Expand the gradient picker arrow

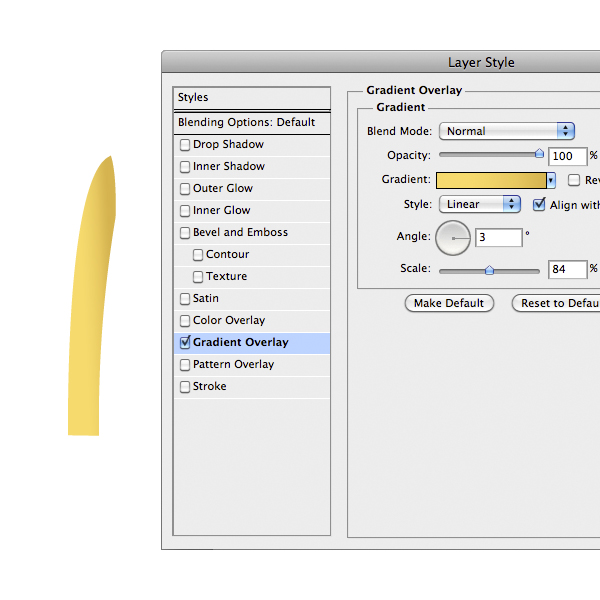tap(551, 180)
